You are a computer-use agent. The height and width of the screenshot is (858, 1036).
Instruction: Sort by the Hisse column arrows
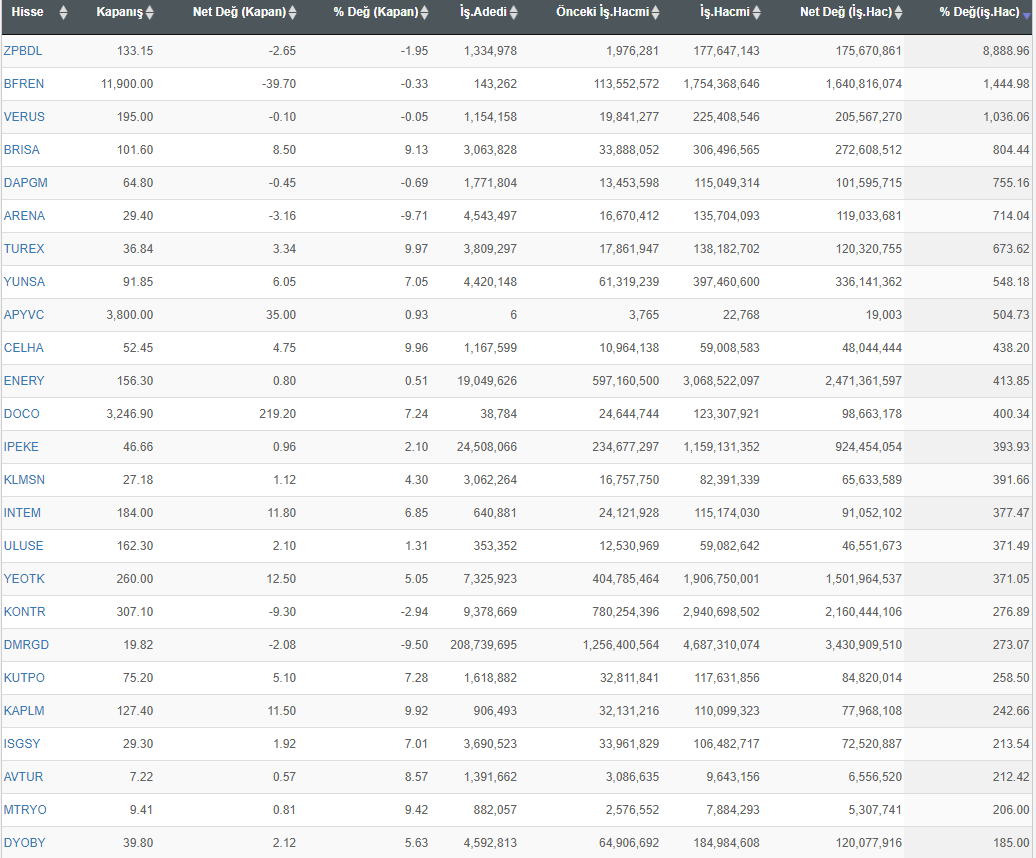(x=63, y=13)
